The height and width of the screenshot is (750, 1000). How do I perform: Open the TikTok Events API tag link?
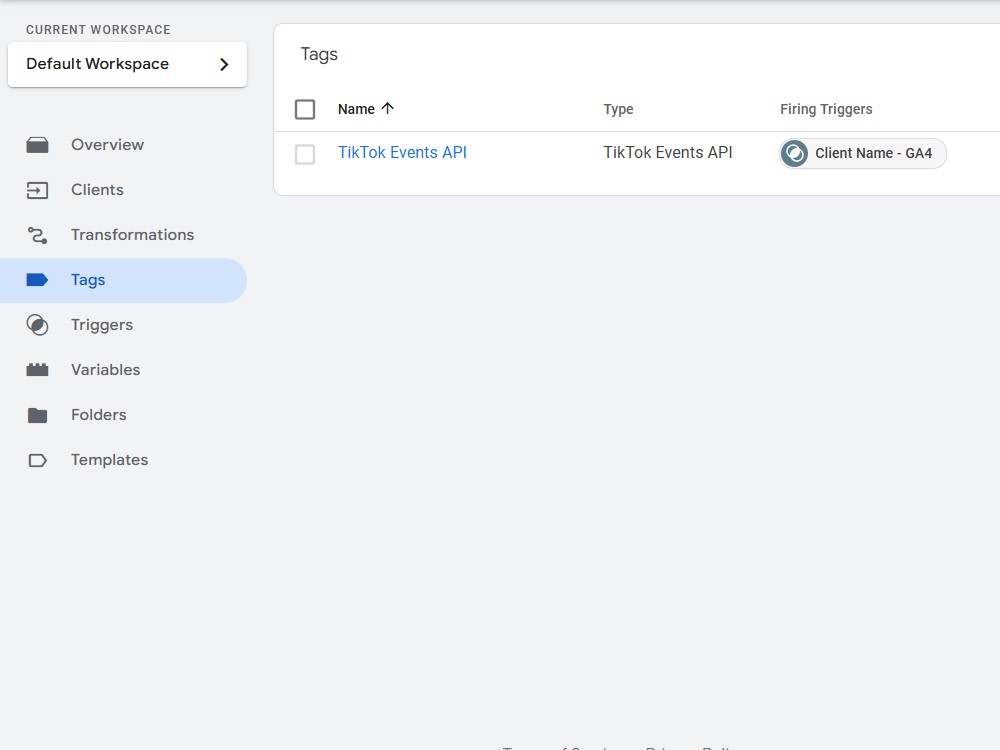tap(402, 152)
